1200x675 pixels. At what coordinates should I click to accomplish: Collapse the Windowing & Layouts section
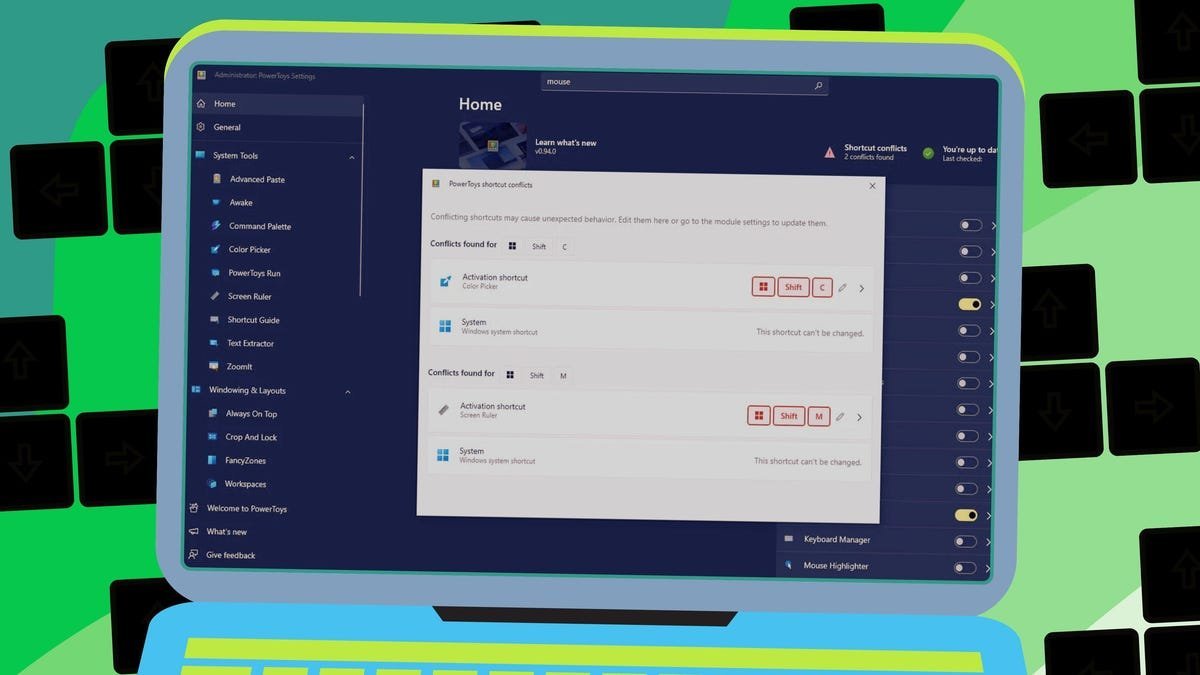pyautogui.click(x=348, y=392)
